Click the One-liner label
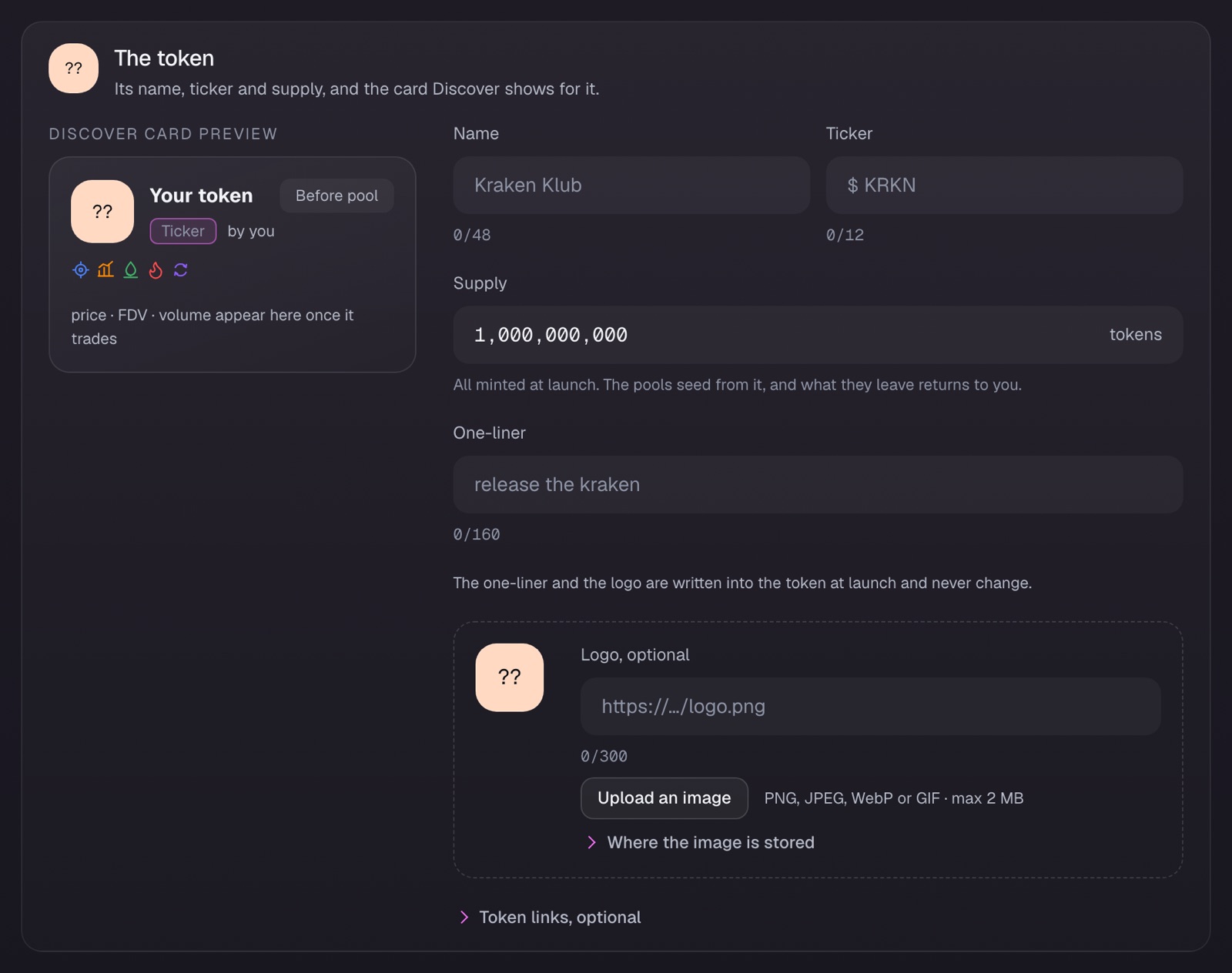Screen dimensions: 1232x973 click(x=490, y=433)
